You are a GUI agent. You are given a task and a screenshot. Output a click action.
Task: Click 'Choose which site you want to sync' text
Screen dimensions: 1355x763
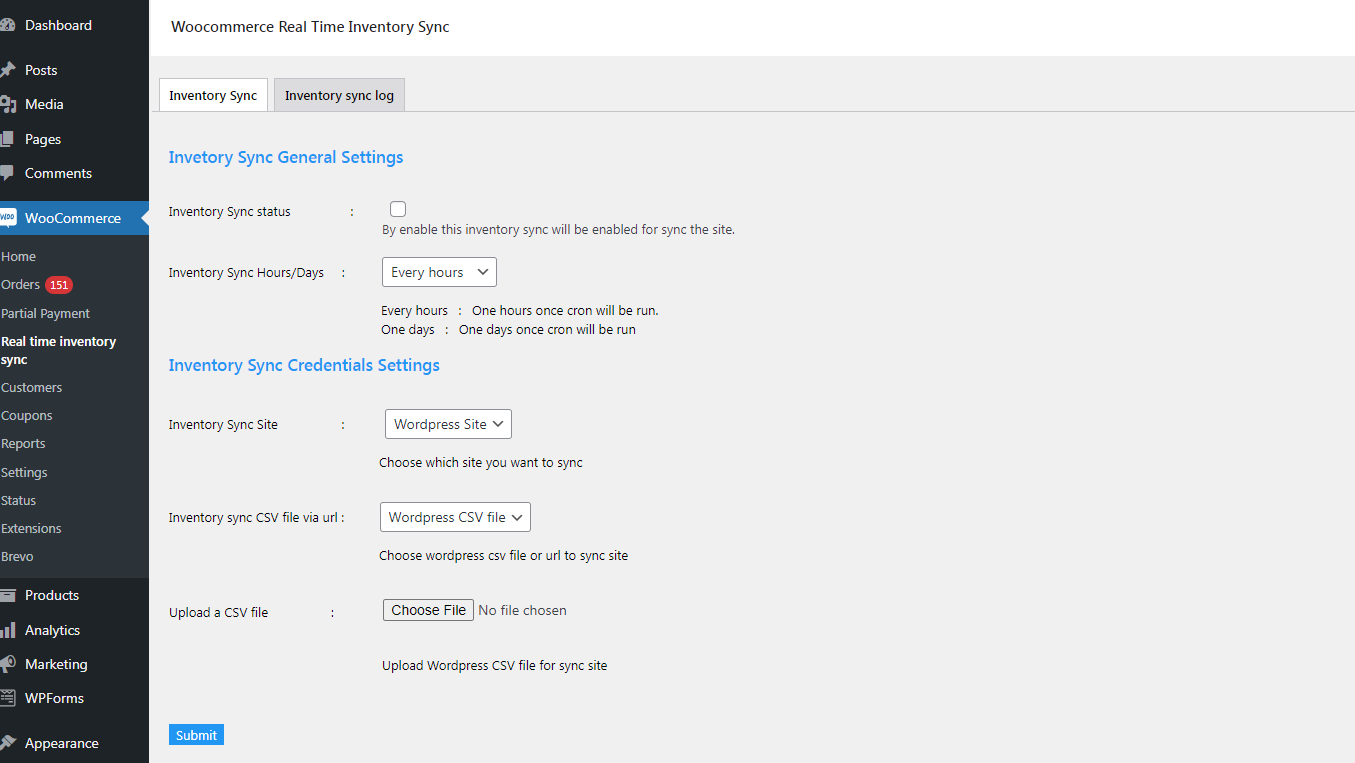pyautogui.click(x=481, y=463)
